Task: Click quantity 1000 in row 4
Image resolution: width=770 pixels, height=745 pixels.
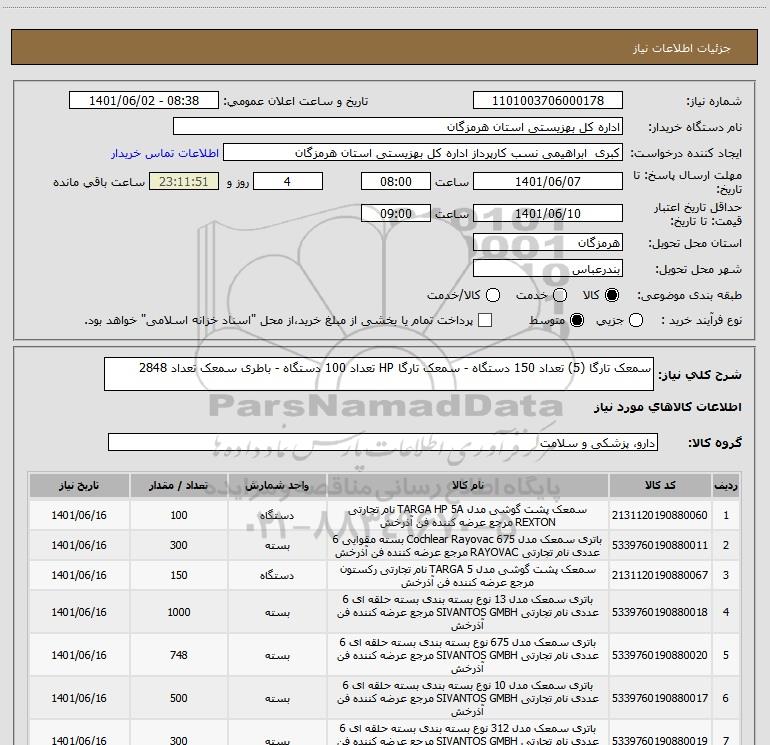Action: pyautogui.click(x=179, y=612)
